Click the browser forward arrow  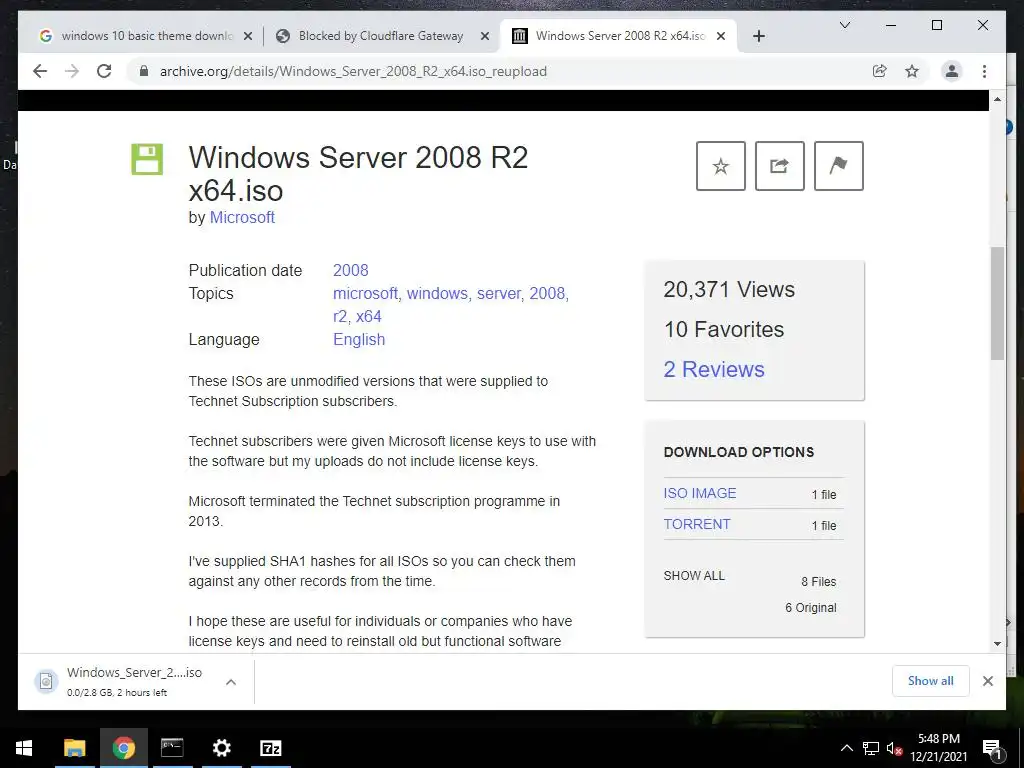(72, 71)
